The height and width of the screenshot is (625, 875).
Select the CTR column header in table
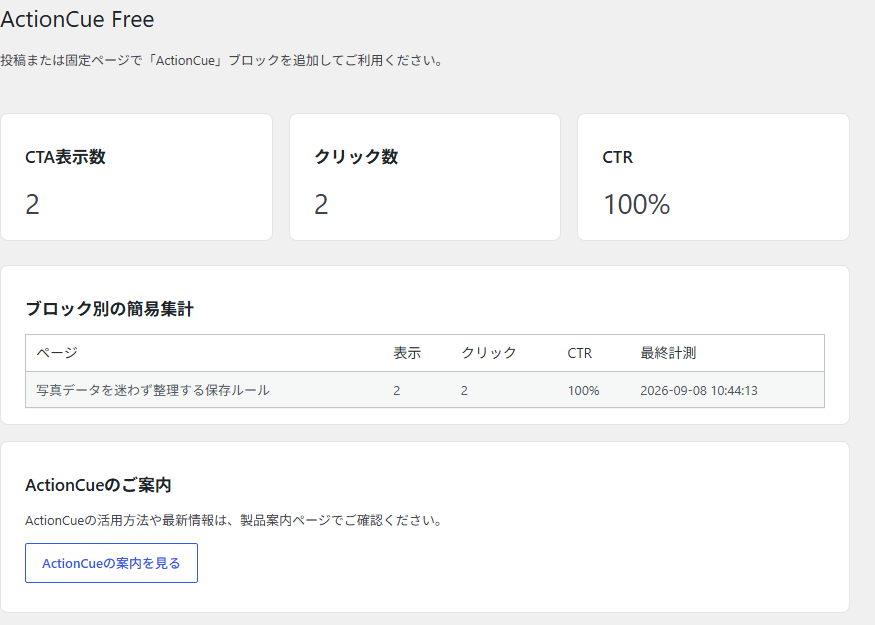pos(580,353)
